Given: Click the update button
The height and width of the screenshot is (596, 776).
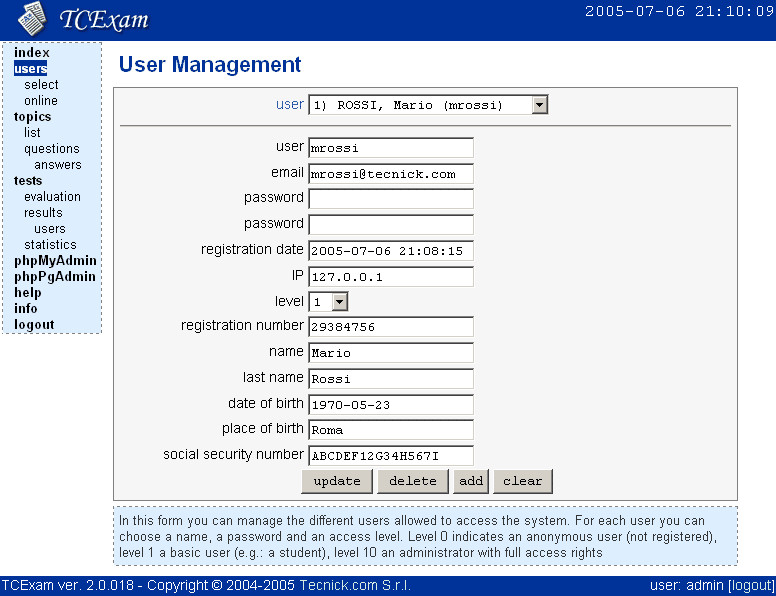Looking at the screenshot, I should (337, 481).
